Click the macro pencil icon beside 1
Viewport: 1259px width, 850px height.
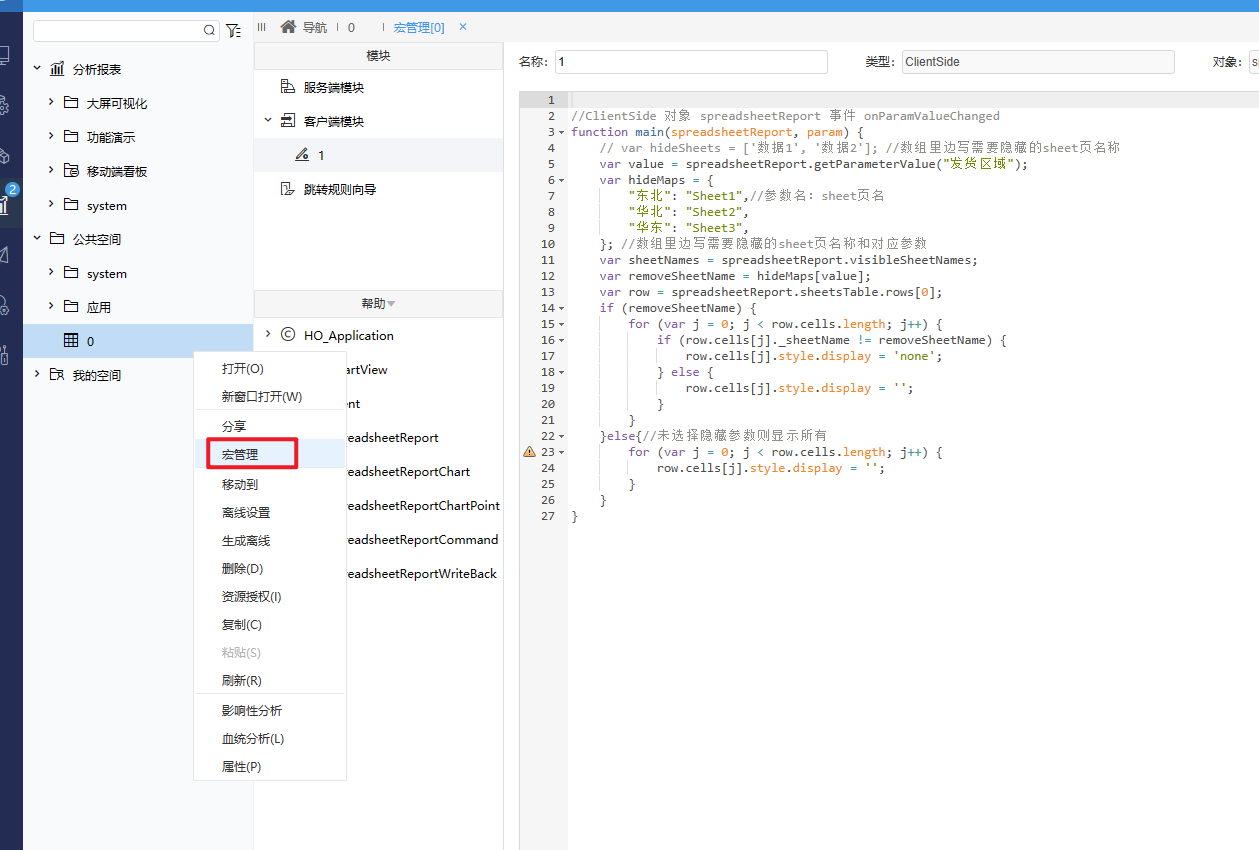[x=302, y=155]
